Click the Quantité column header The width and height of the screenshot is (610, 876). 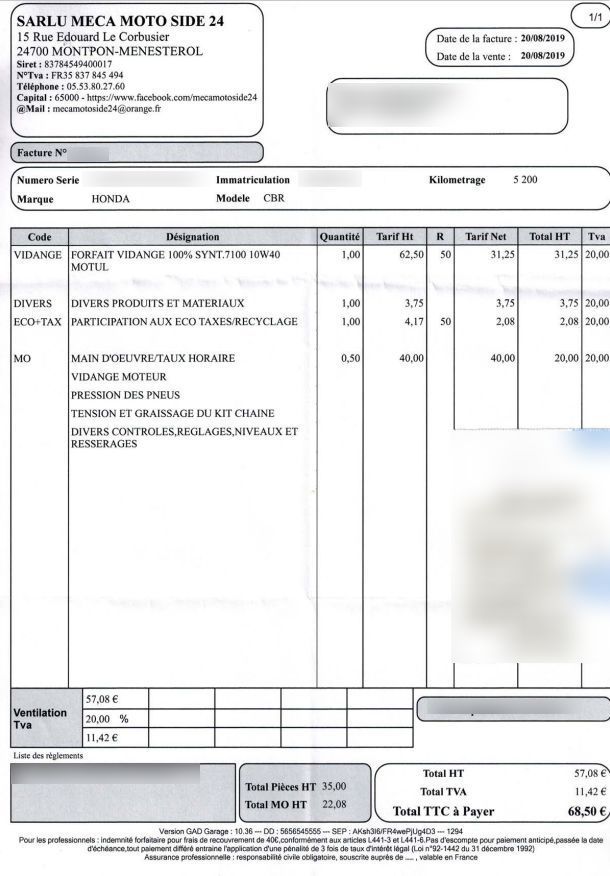click(x=339, y=237)
